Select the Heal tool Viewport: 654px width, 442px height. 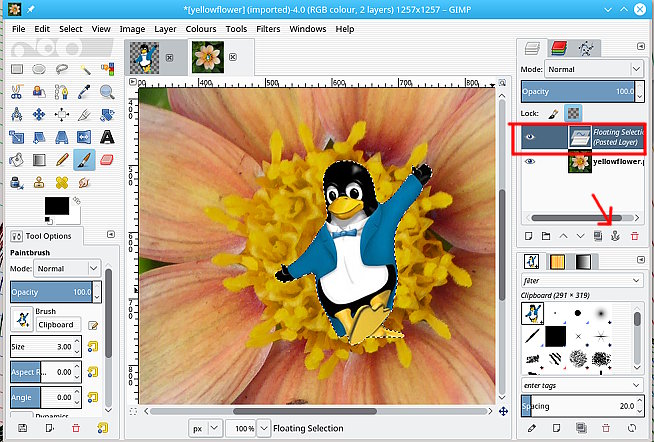(62, 183)
